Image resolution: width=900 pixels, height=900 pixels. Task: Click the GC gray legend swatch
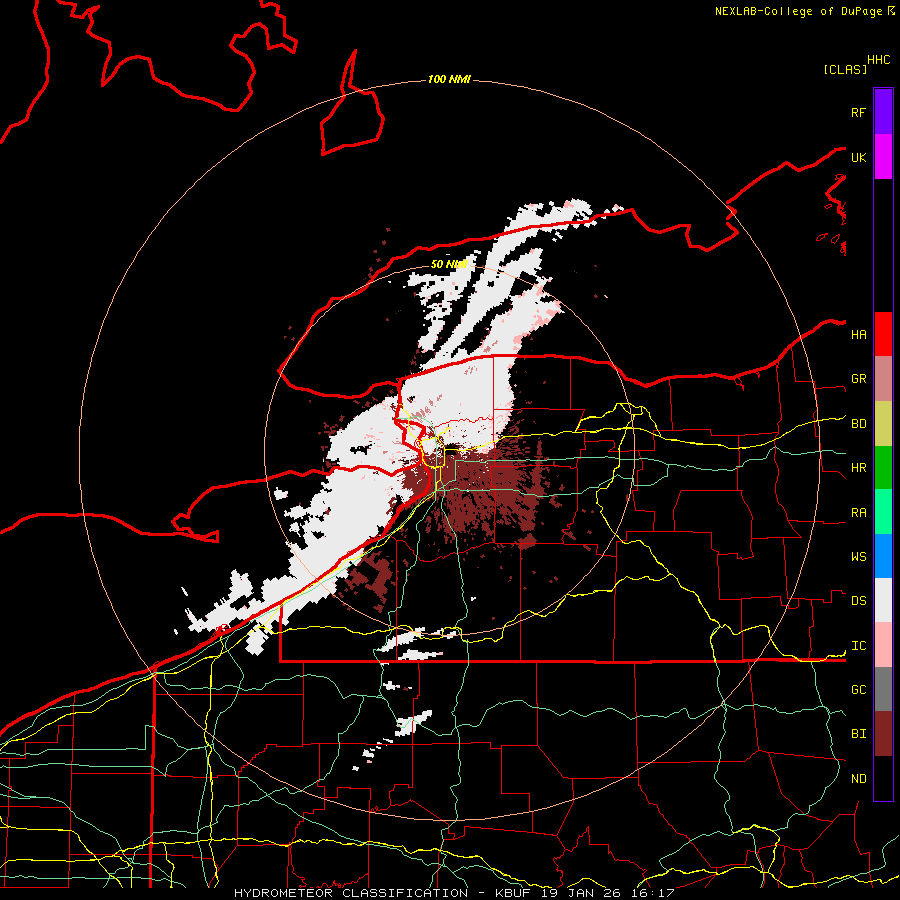pos(883,689)
